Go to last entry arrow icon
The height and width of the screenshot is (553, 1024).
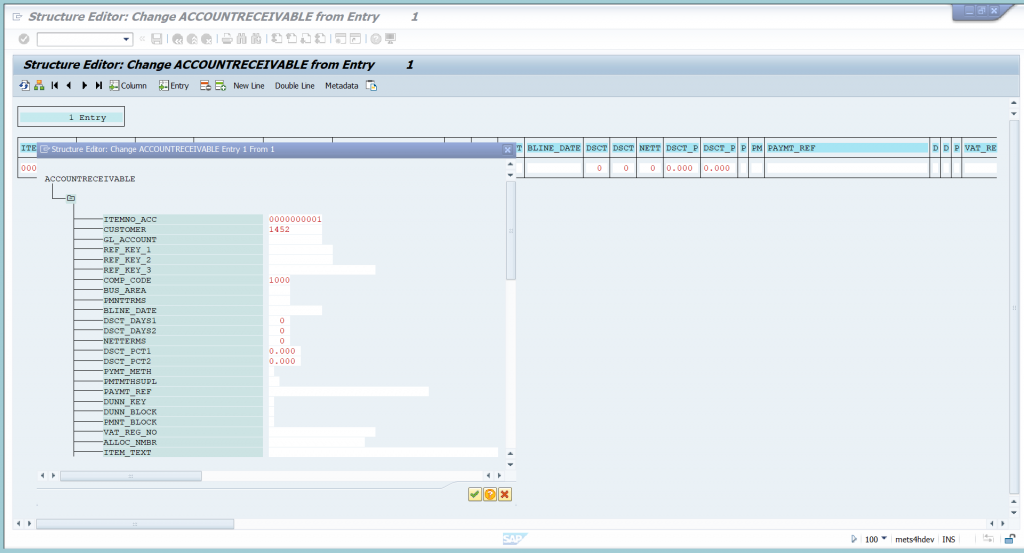click(99, 86)
